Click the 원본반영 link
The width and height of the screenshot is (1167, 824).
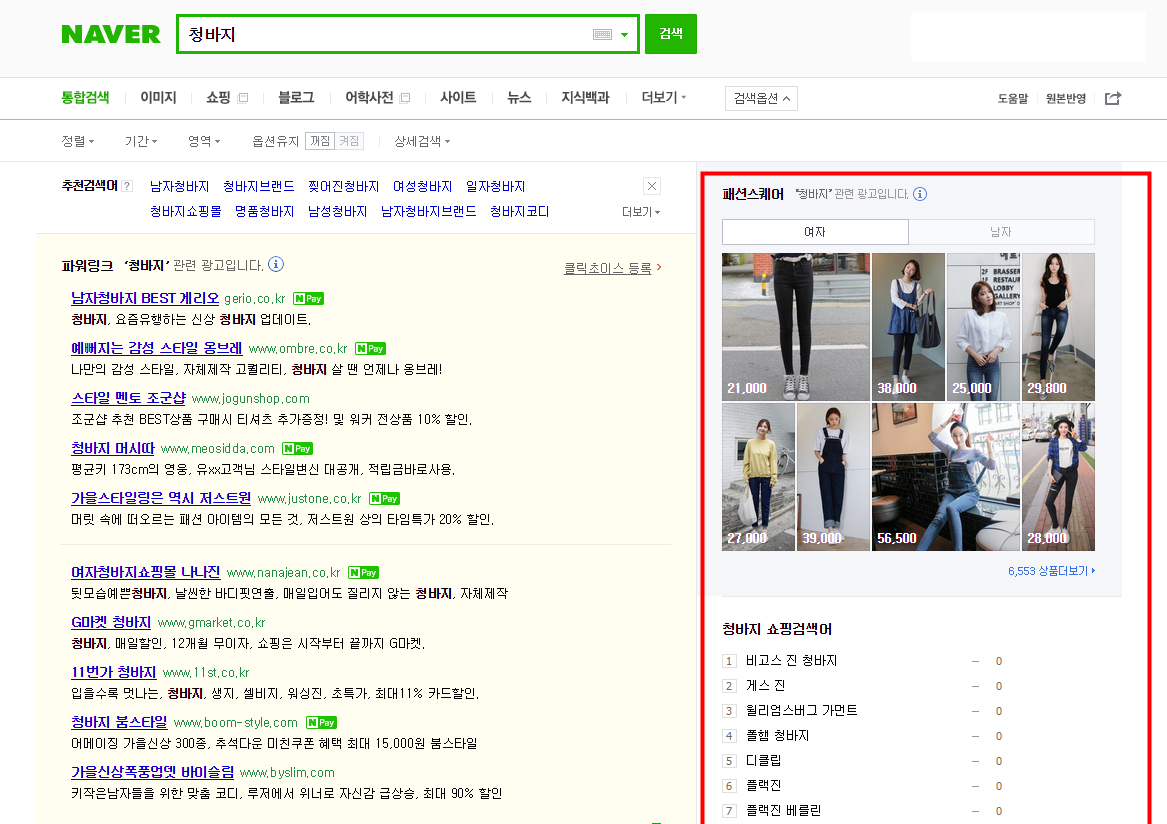click(1066, 98)
